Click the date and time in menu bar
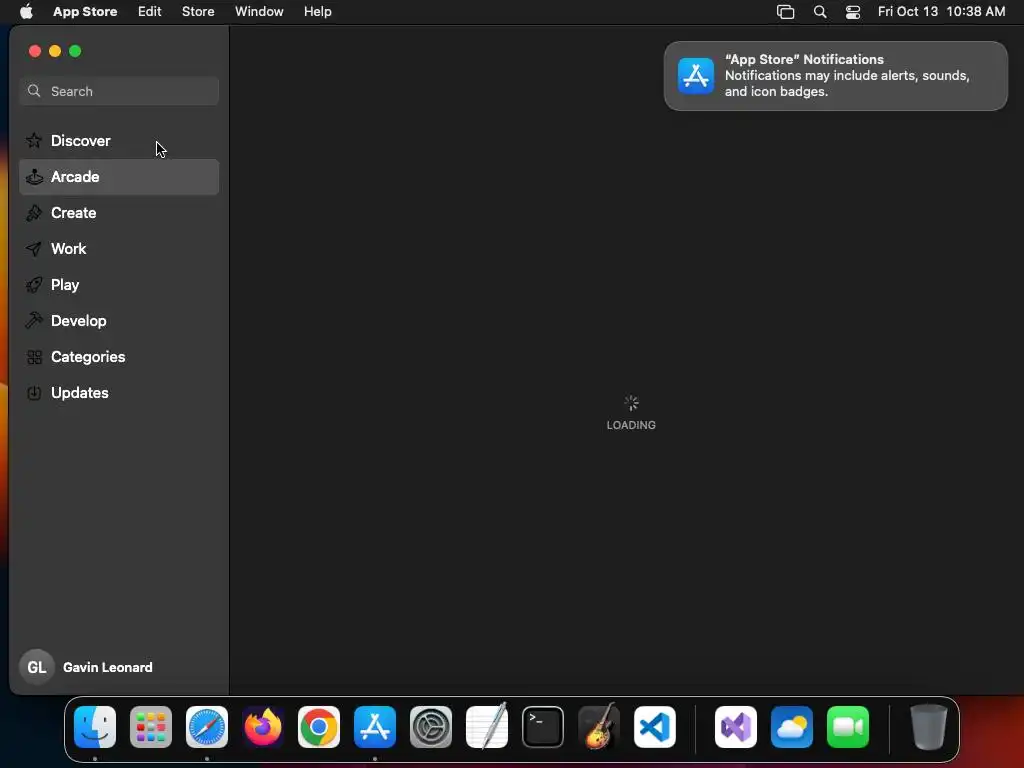This screenshot has height=768, width=1024. point(941,12)
